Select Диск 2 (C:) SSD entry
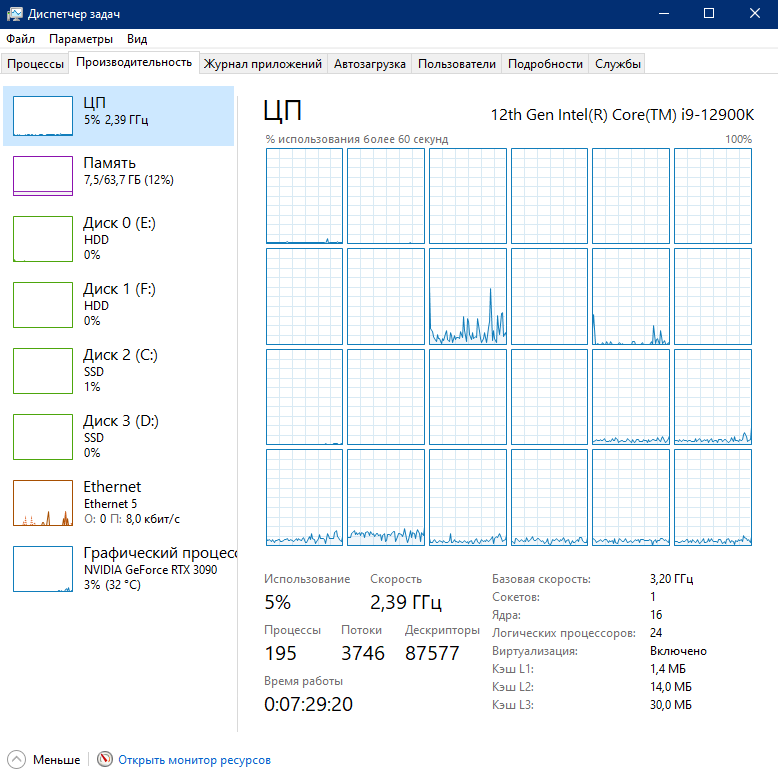 coord(120,370)
